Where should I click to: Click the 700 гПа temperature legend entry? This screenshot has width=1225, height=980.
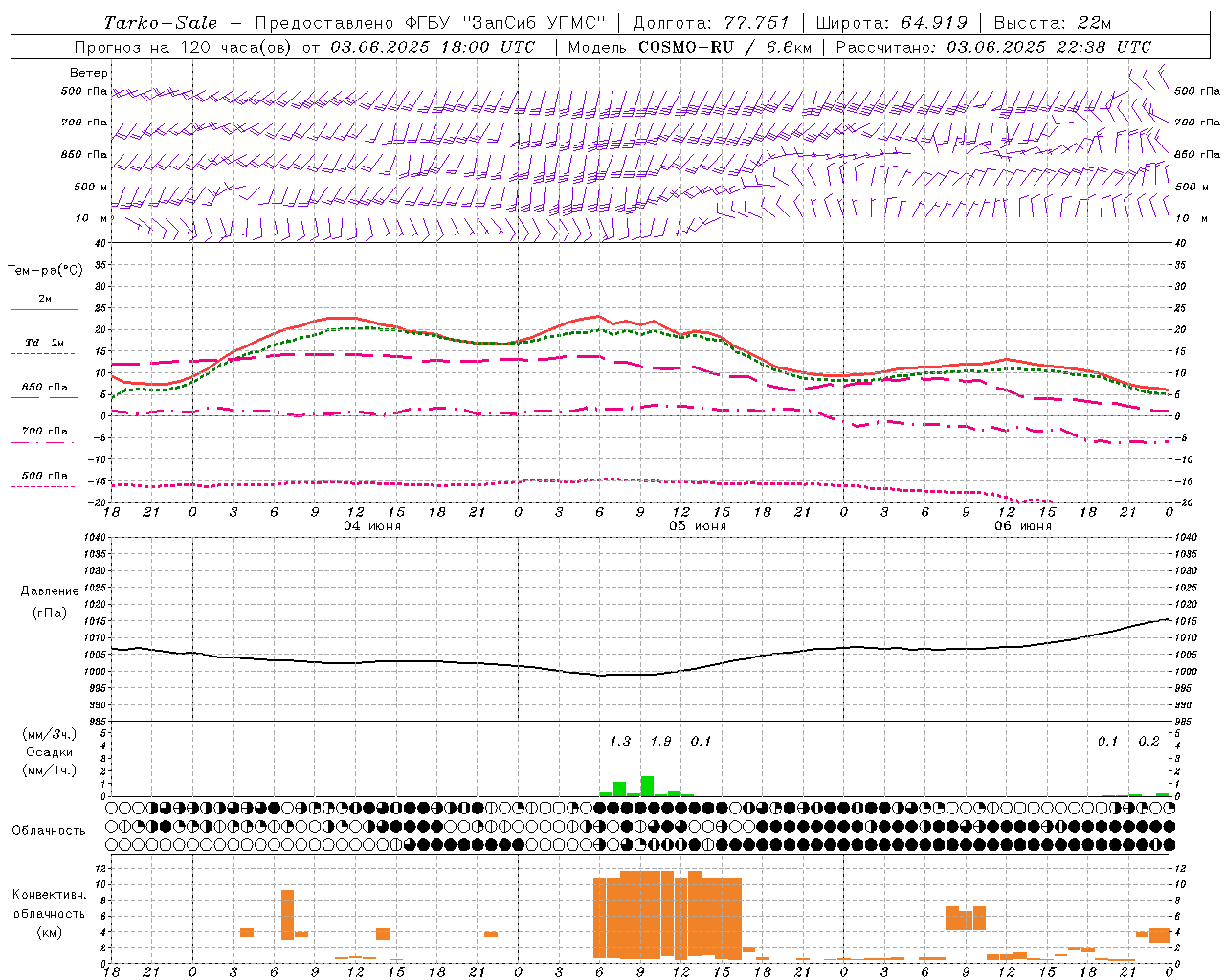pos(45,431)
